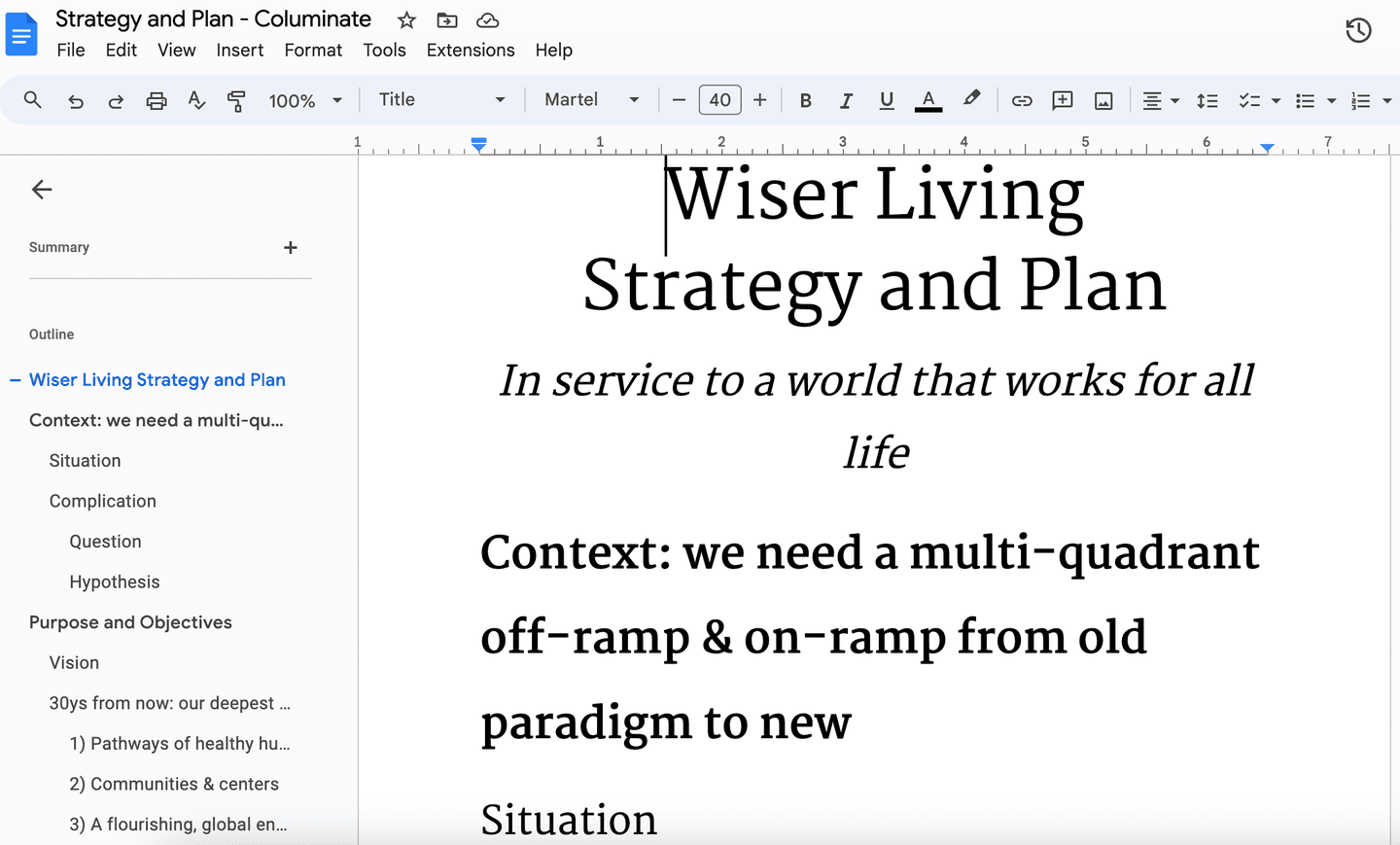Undo the last change

pos(75,99)
